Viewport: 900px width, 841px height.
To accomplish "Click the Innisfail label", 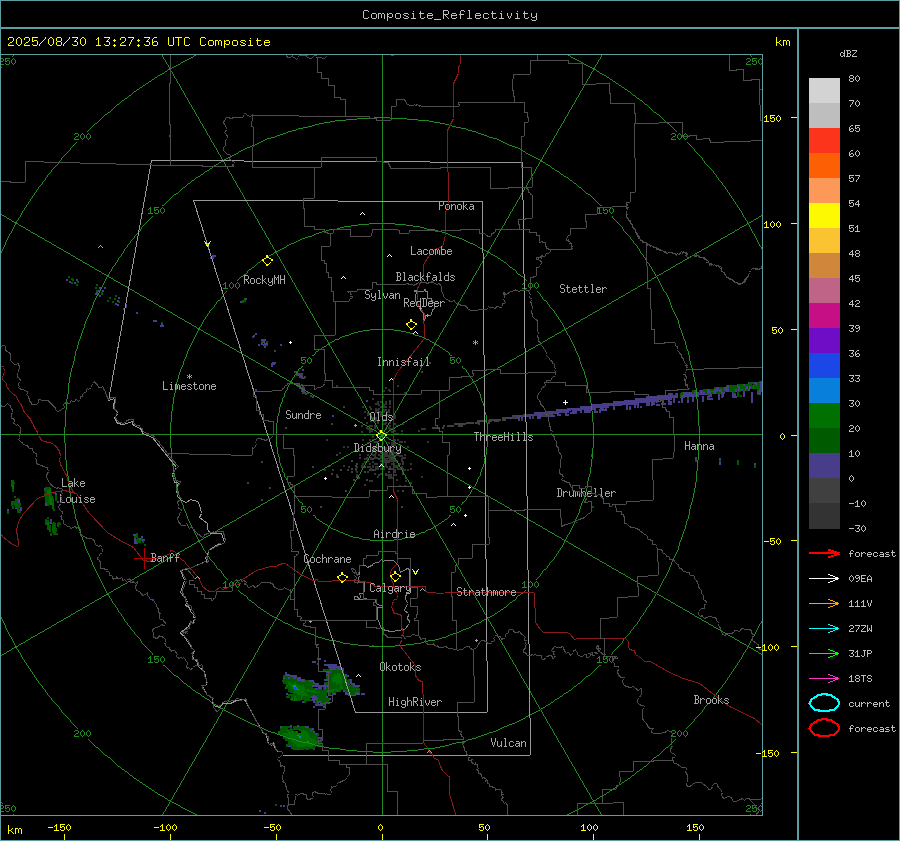I will point(404,362).
